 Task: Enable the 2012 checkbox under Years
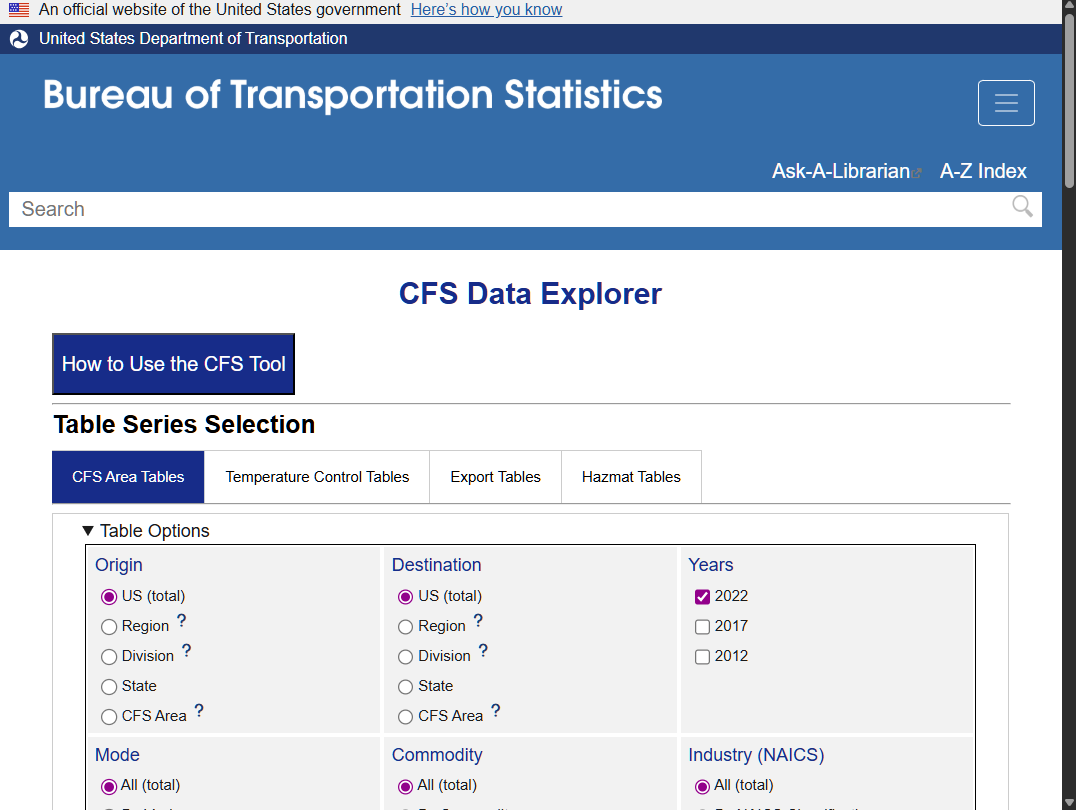tap(702, 656)
